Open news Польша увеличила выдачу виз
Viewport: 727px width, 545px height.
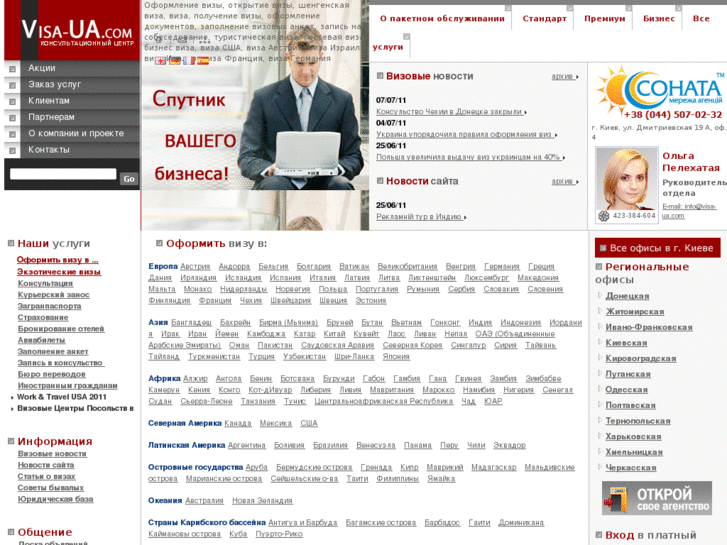coord(470,157)
